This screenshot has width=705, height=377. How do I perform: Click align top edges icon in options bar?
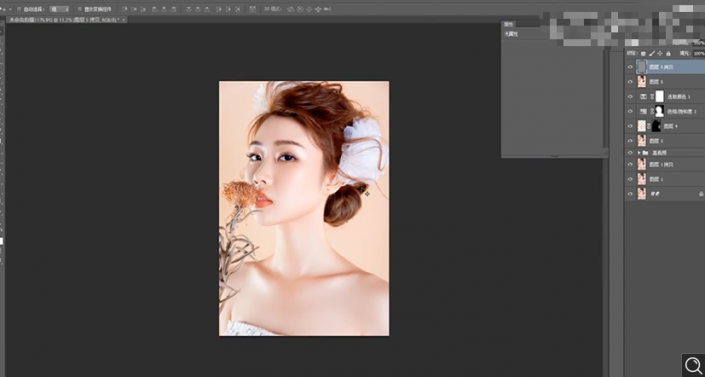(x=125, y=9)
